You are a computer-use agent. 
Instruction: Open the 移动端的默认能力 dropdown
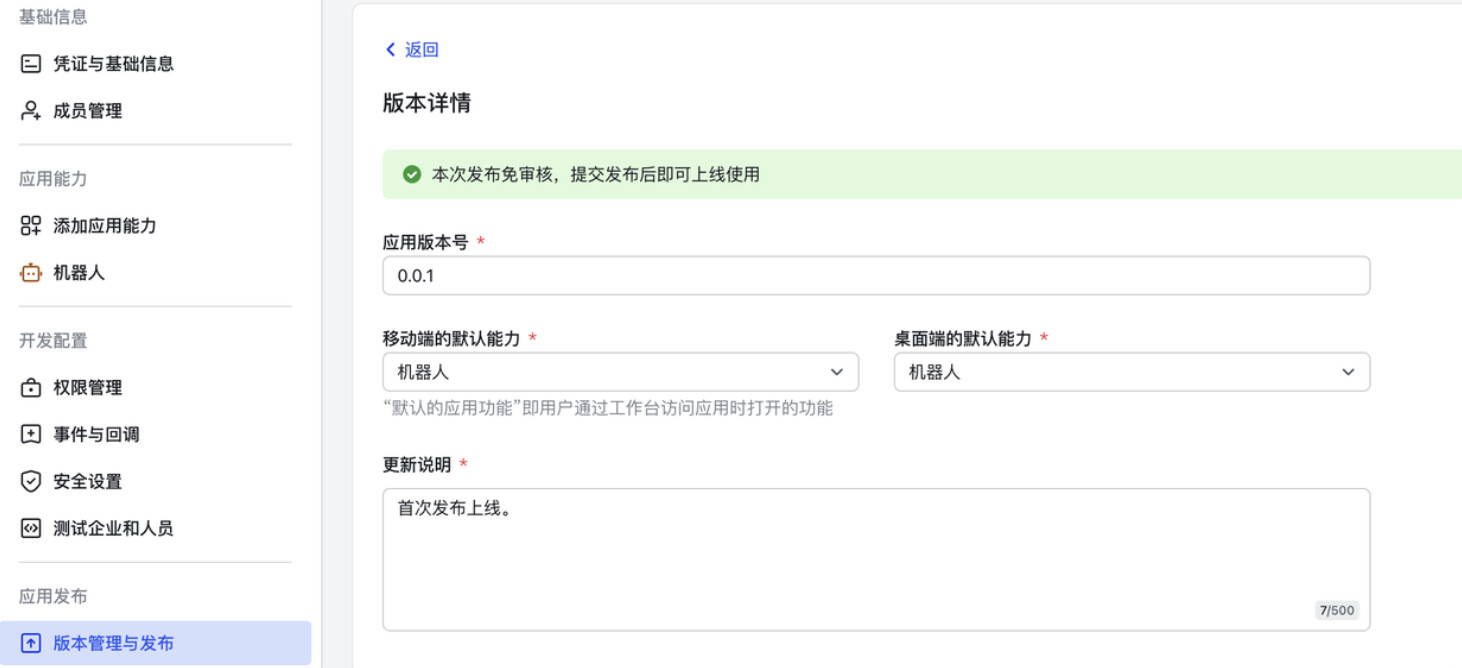point(620,372)
